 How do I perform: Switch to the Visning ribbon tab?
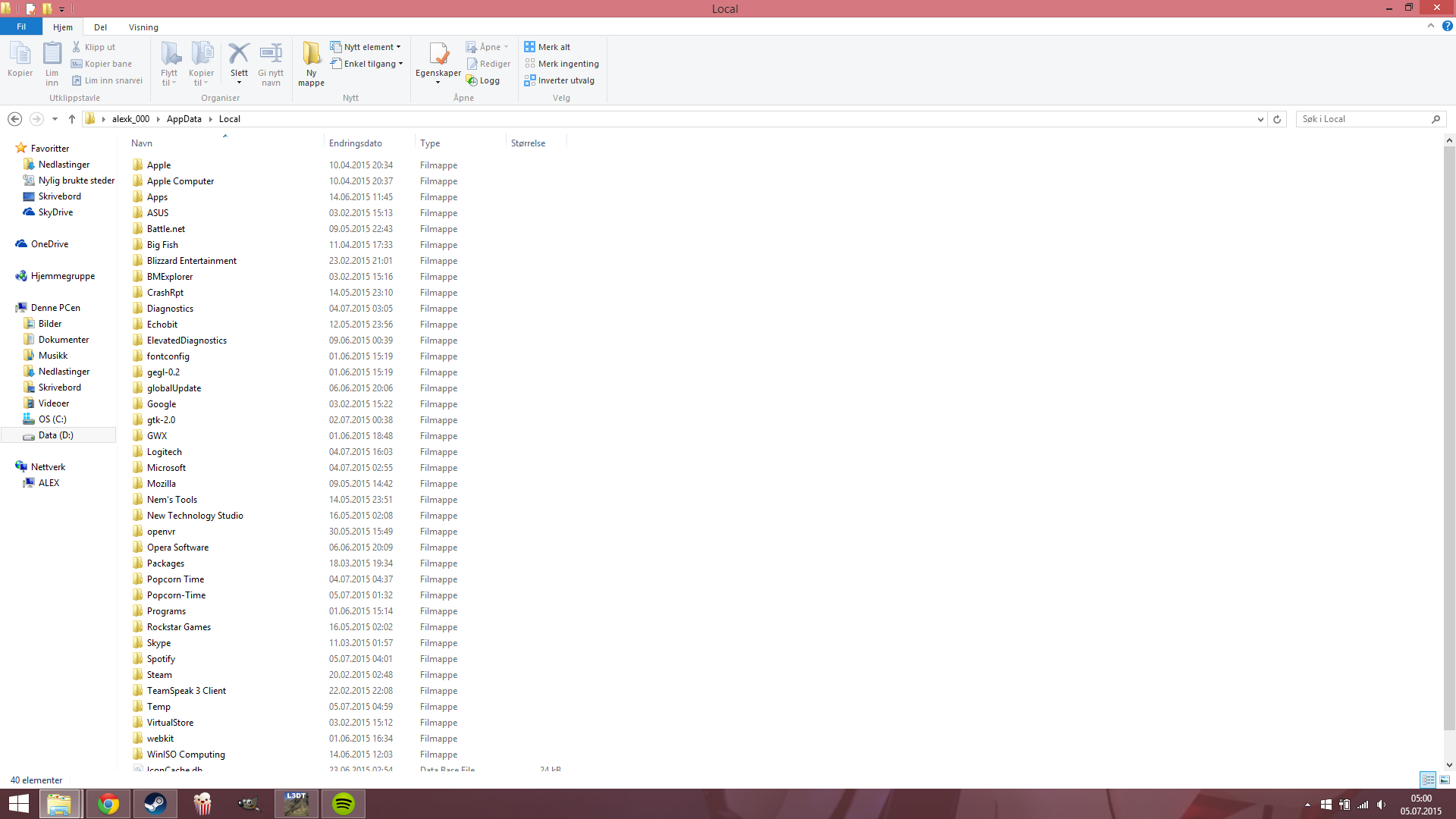[143, 27]
